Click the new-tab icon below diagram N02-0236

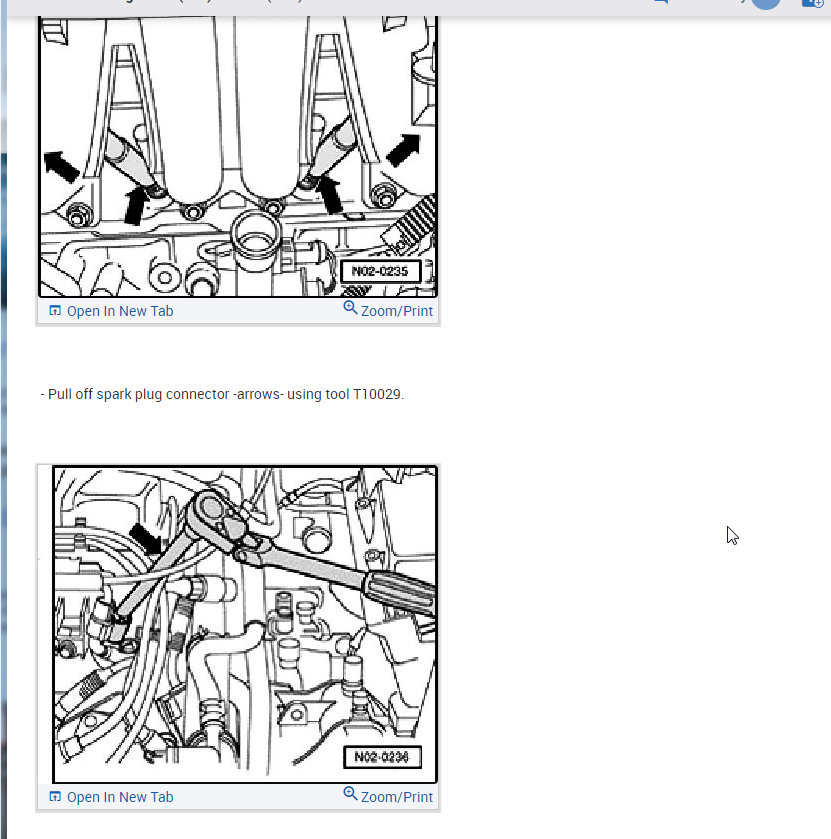click(x=55, y=796)
